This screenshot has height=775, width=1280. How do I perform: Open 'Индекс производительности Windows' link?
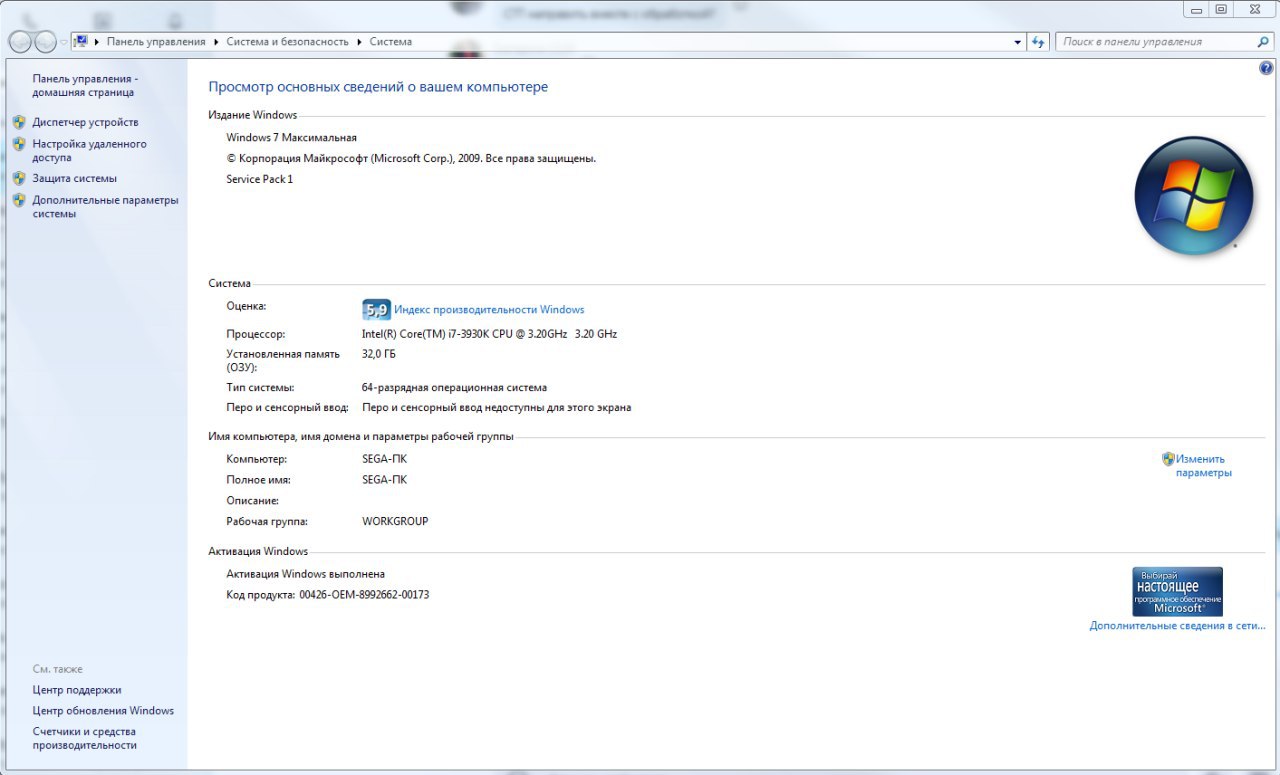pyautogui.click(x=489, y=310)
